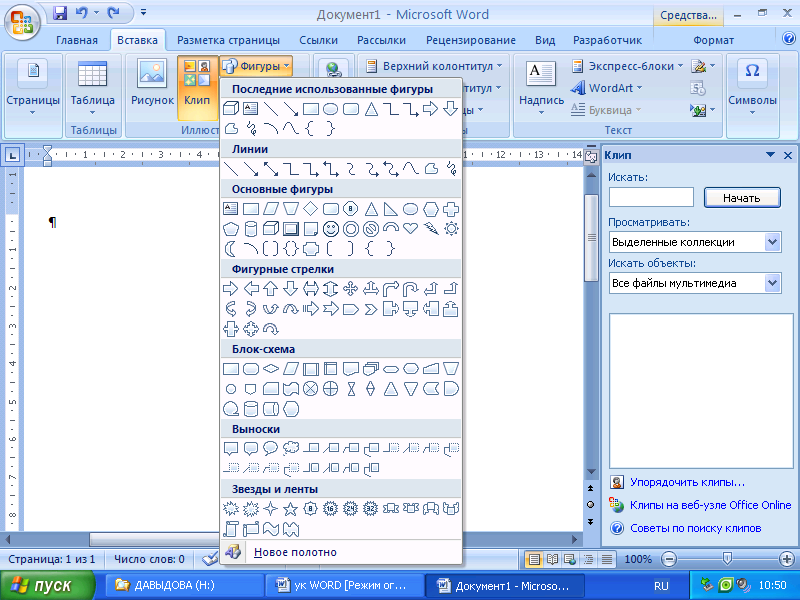Screen dimensions: 800x600
Task: Switch to Print Layout view in status bar
Action: coord(535,559)
